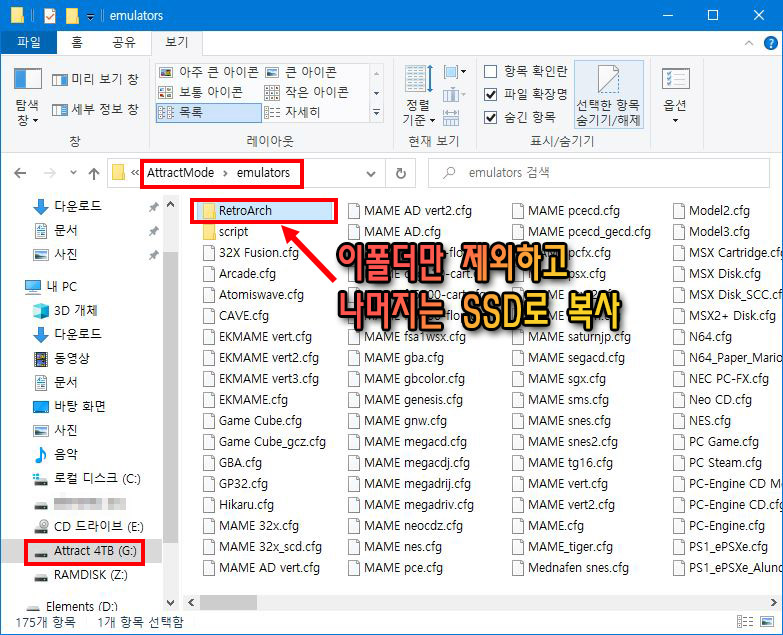Open the File (파일) tab
This screenshot has width=783, height=635.
[x=29, y=42]
